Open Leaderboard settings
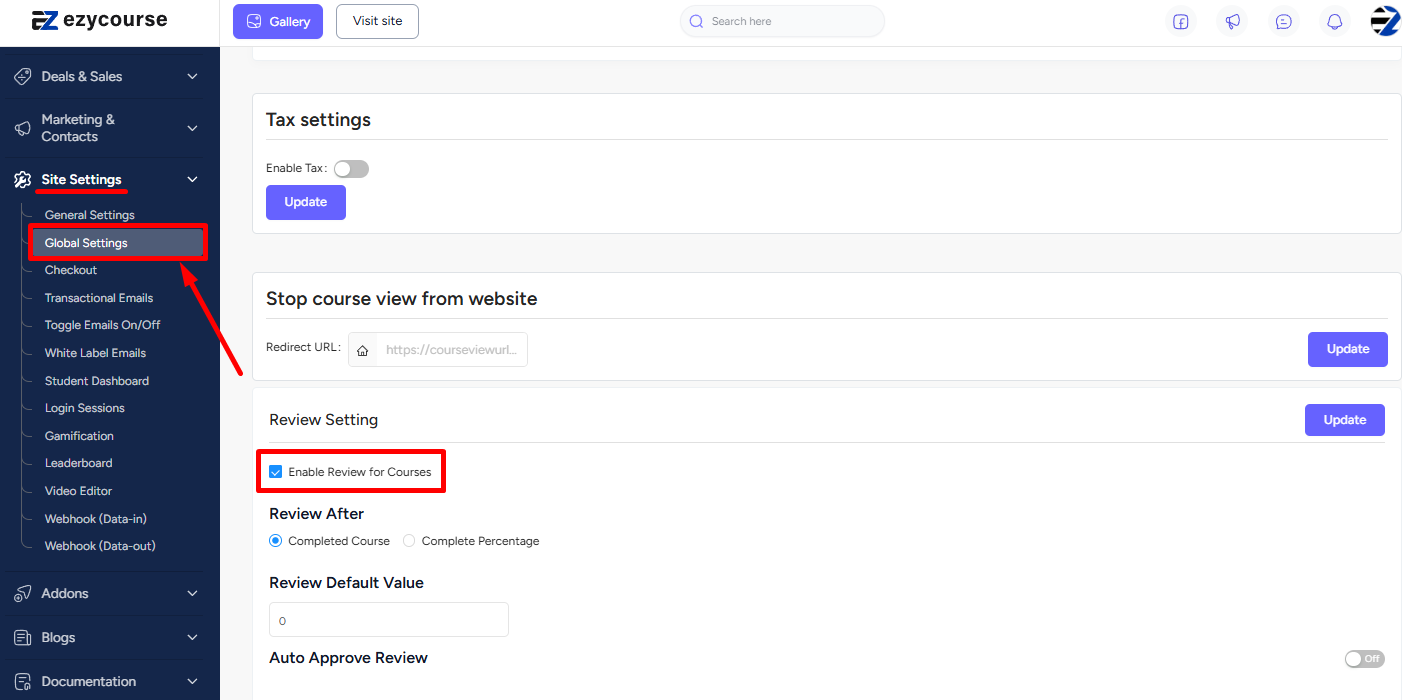The height and width of the screenshot is (700, 1402). [78, 463]
